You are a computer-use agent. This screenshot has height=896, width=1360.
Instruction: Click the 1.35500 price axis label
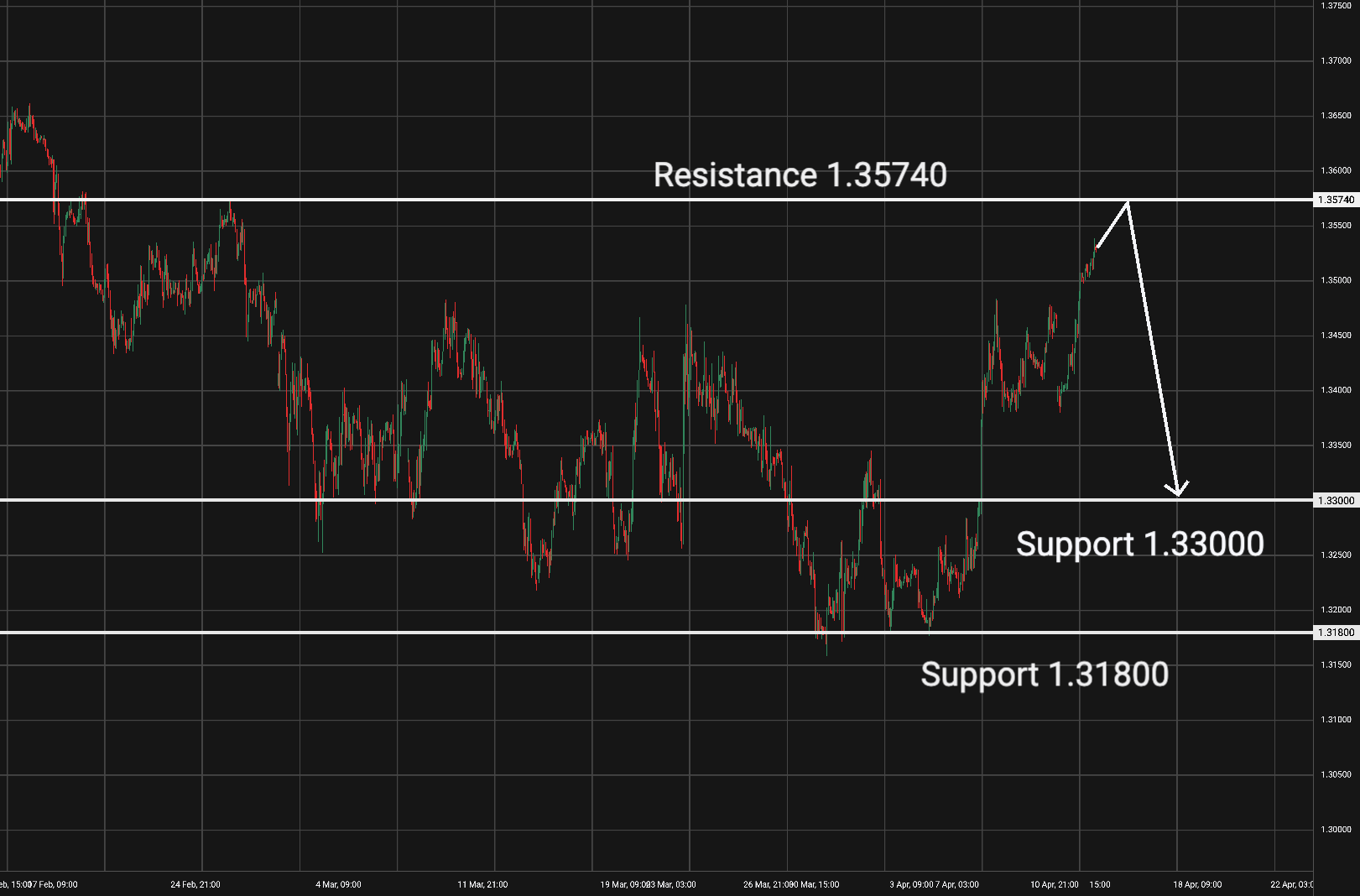click(x=1337, y=225)
